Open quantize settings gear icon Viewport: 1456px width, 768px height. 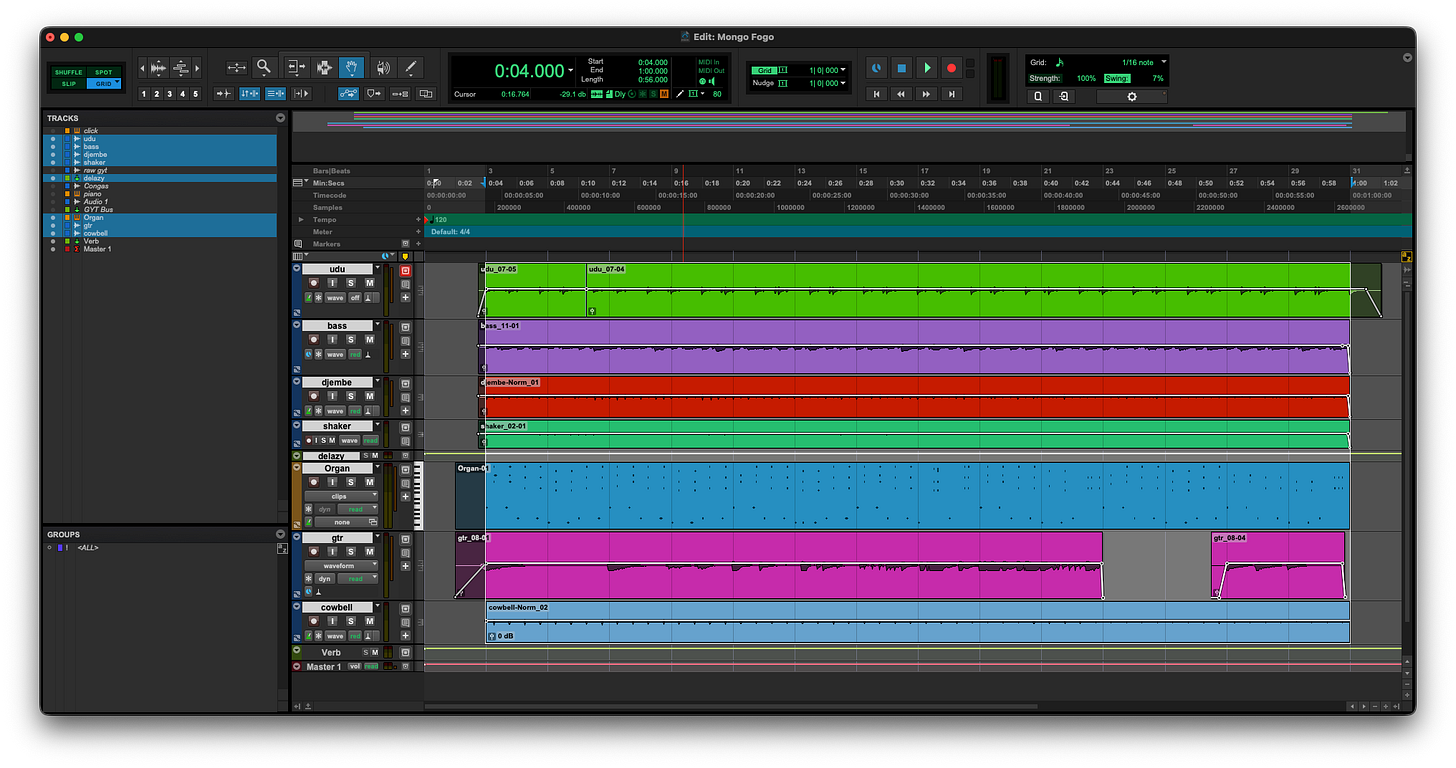tap(1132, 97)
